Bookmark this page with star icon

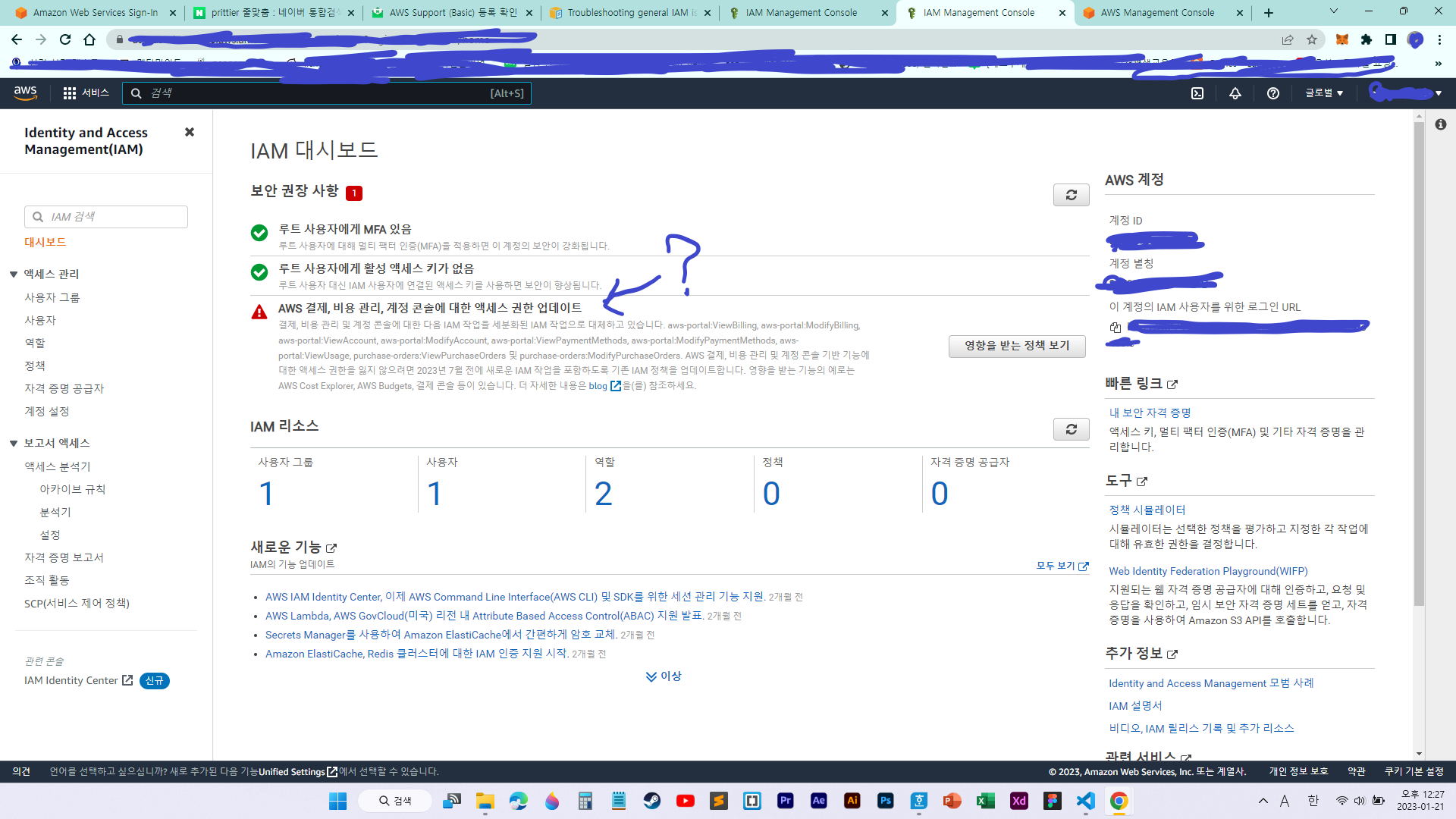1312,39
